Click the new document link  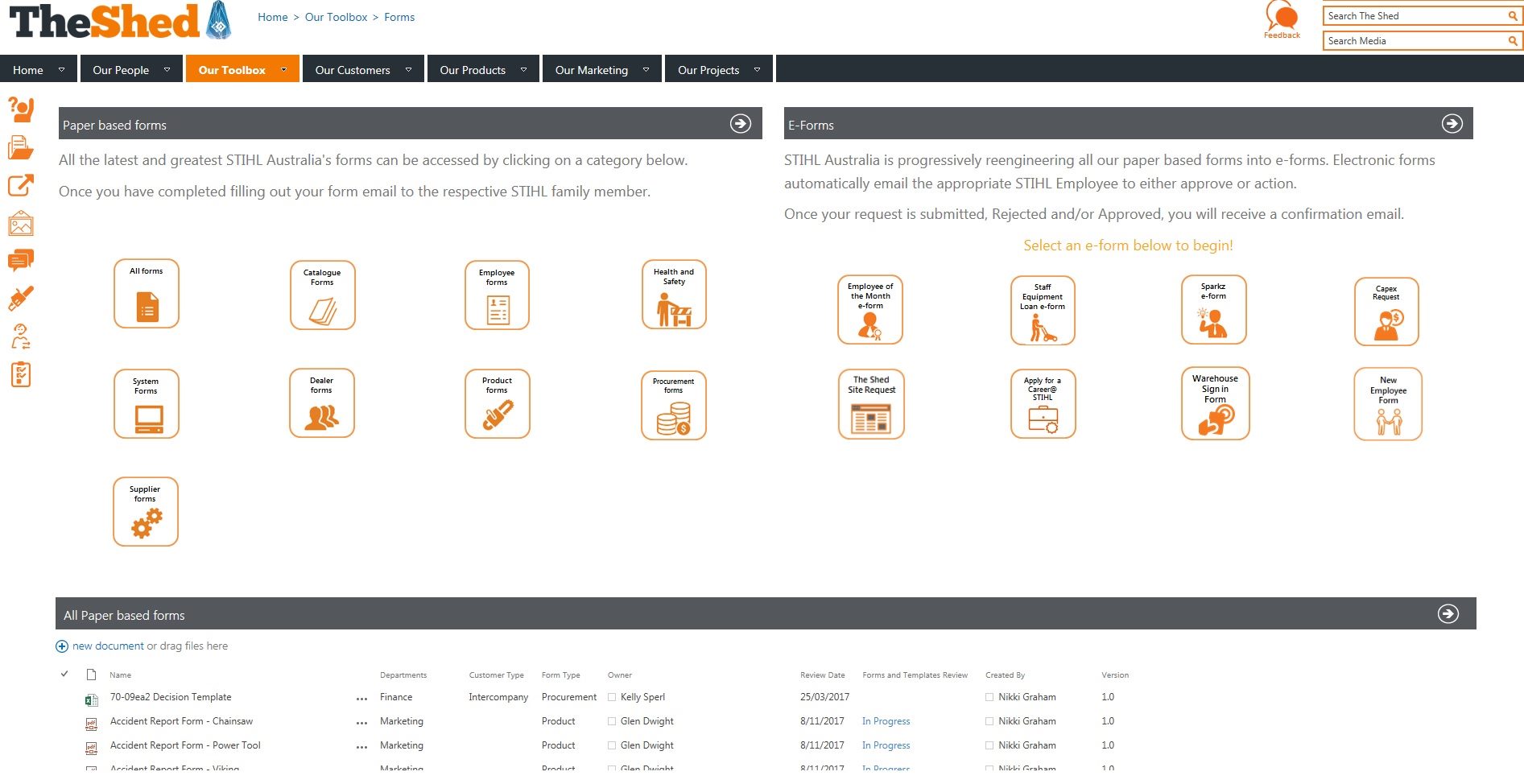click(108, 646)
